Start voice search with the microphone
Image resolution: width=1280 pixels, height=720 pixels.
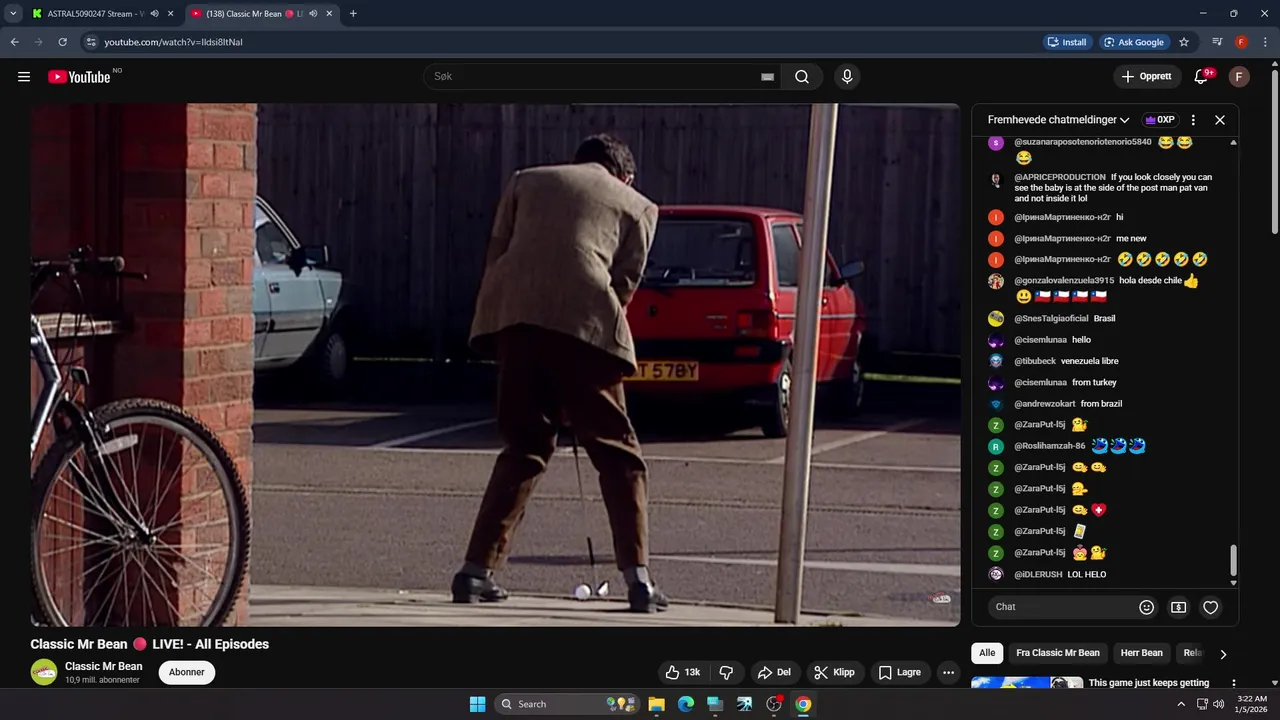coord(847,77)
